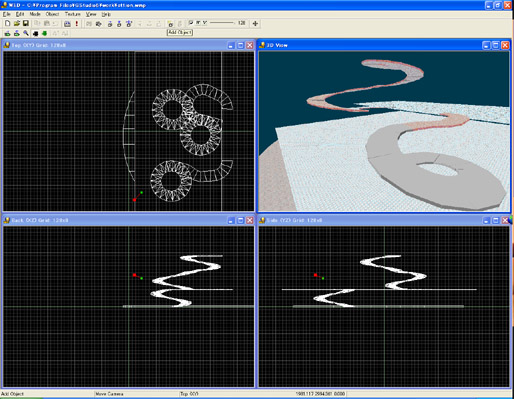This screenshot has height=399, width=514.
Task: Click 'Move Camera' text in status bar
Action: [109, 394]
